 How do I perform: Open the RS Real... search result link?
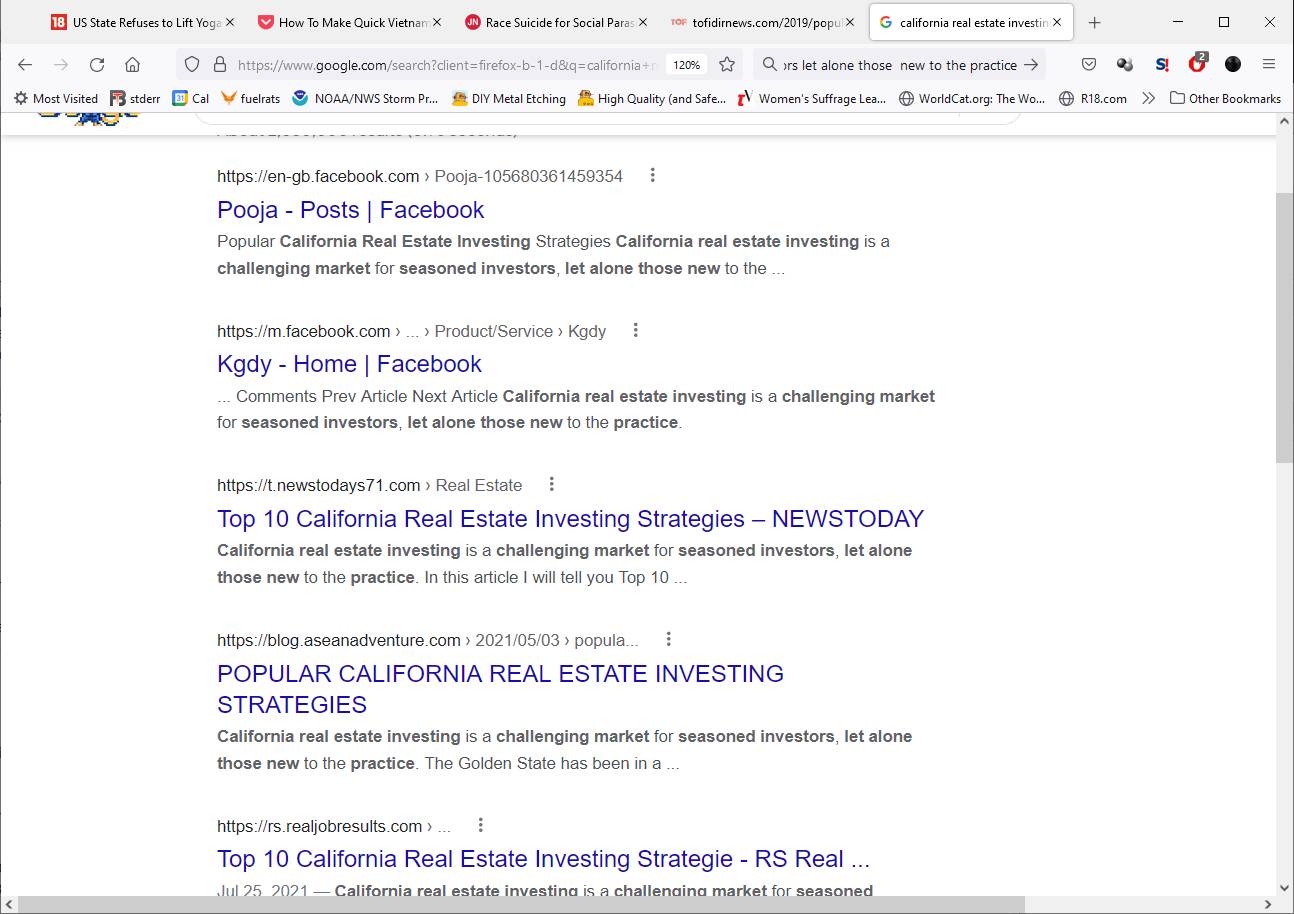coord(543,859)
